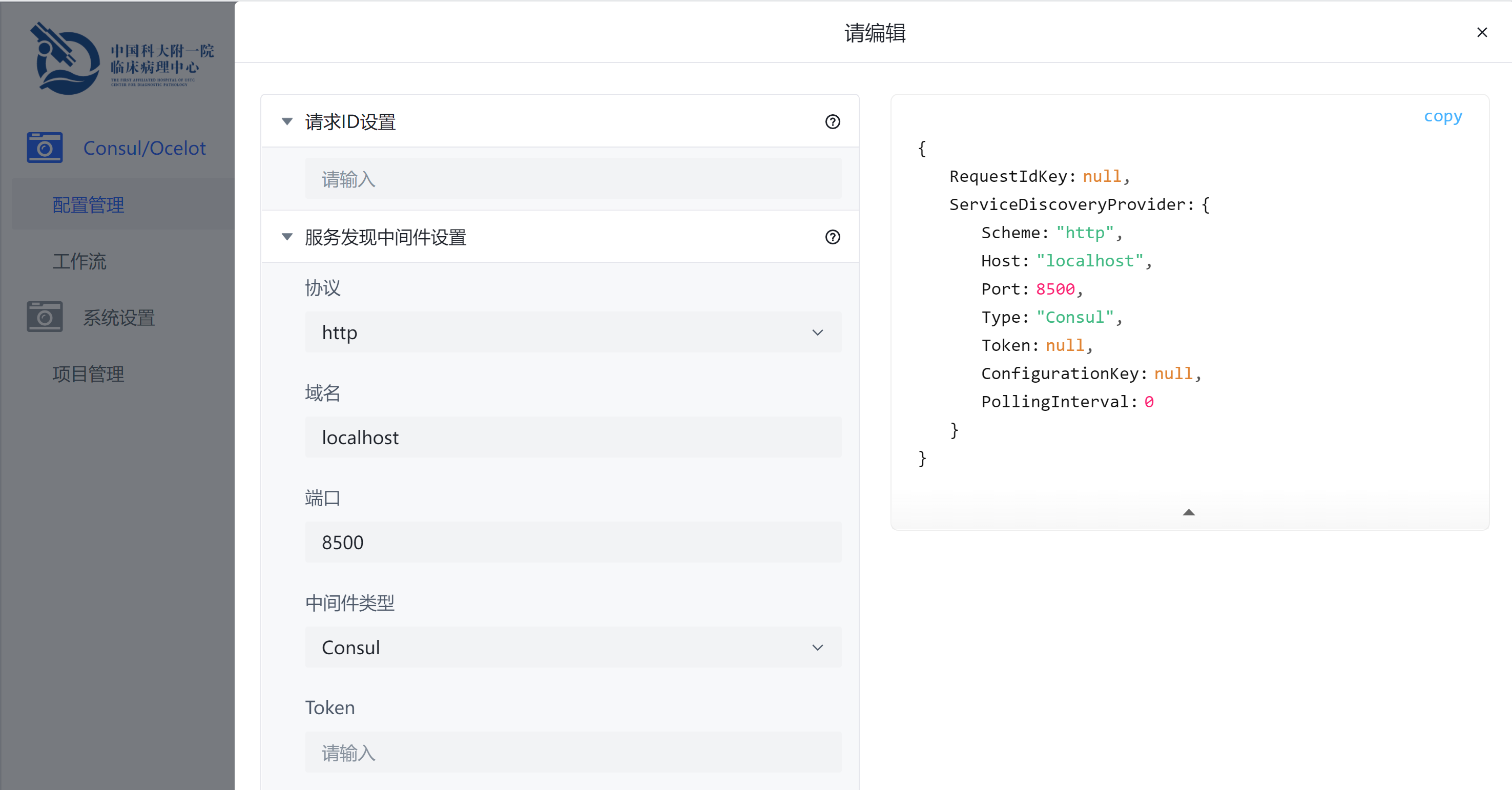This screenshot has height=790, width=1512.
Task: Click the Port 8500 value in JSON
Action: pos(1055,289)
